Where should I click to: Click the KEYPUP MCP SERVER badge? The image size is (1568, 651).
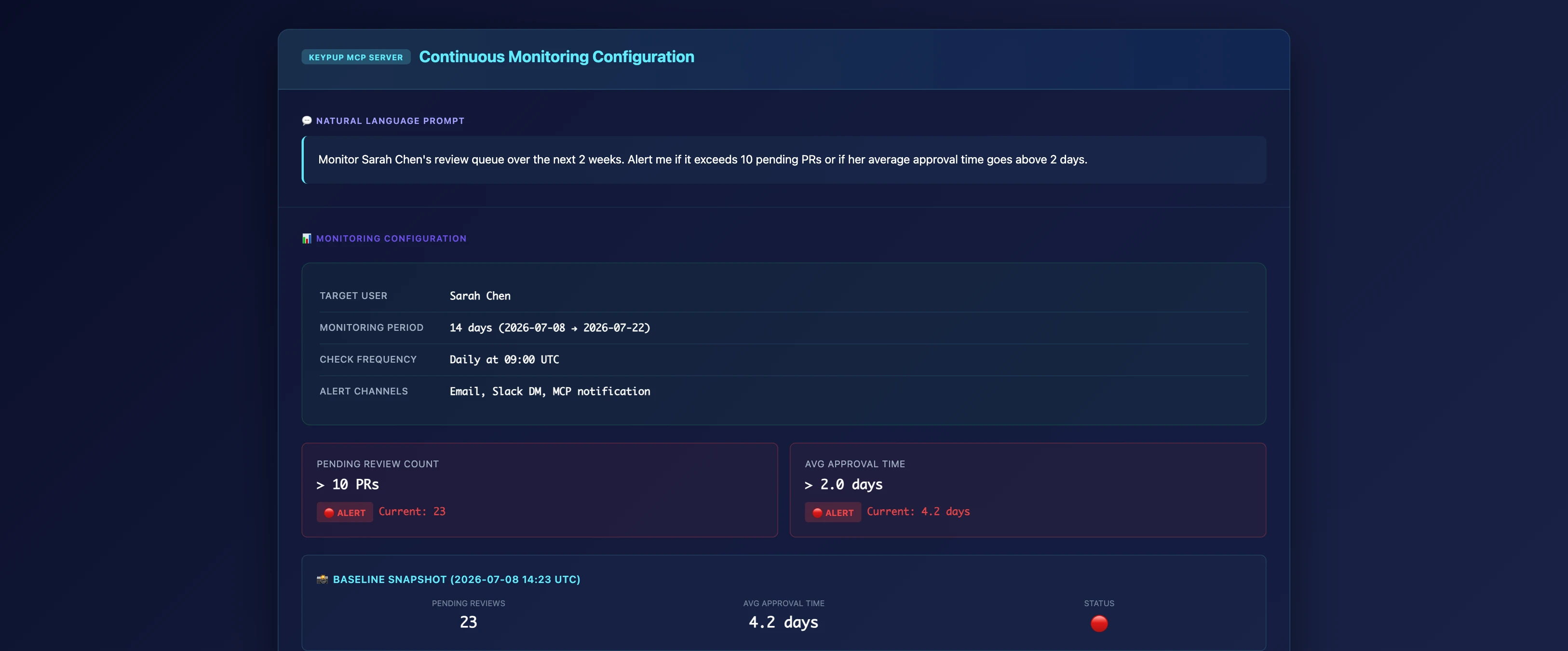point(355,57)
